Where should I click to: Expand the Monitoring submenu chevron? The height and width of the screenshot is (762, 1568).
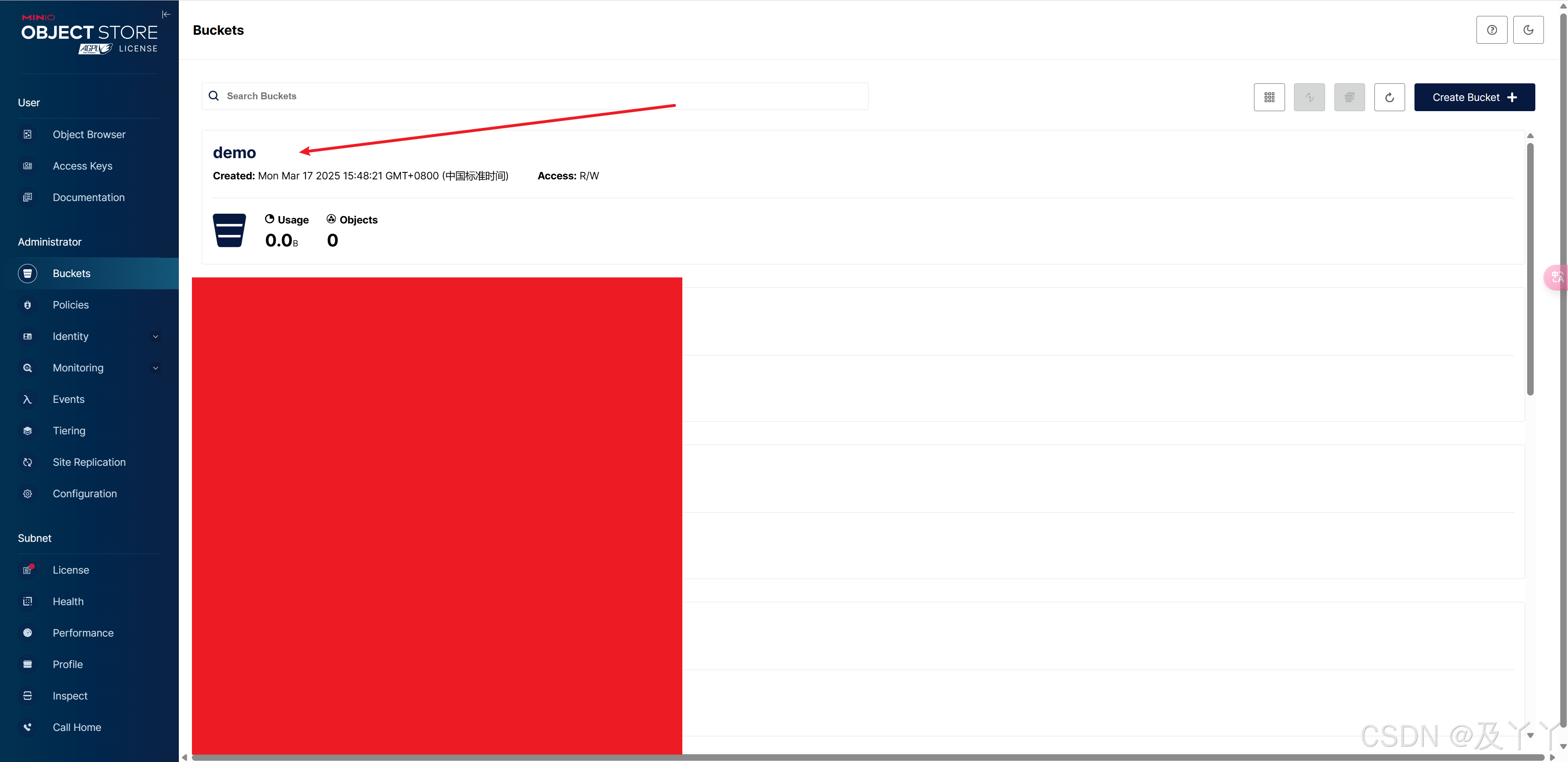click(156, 368)
